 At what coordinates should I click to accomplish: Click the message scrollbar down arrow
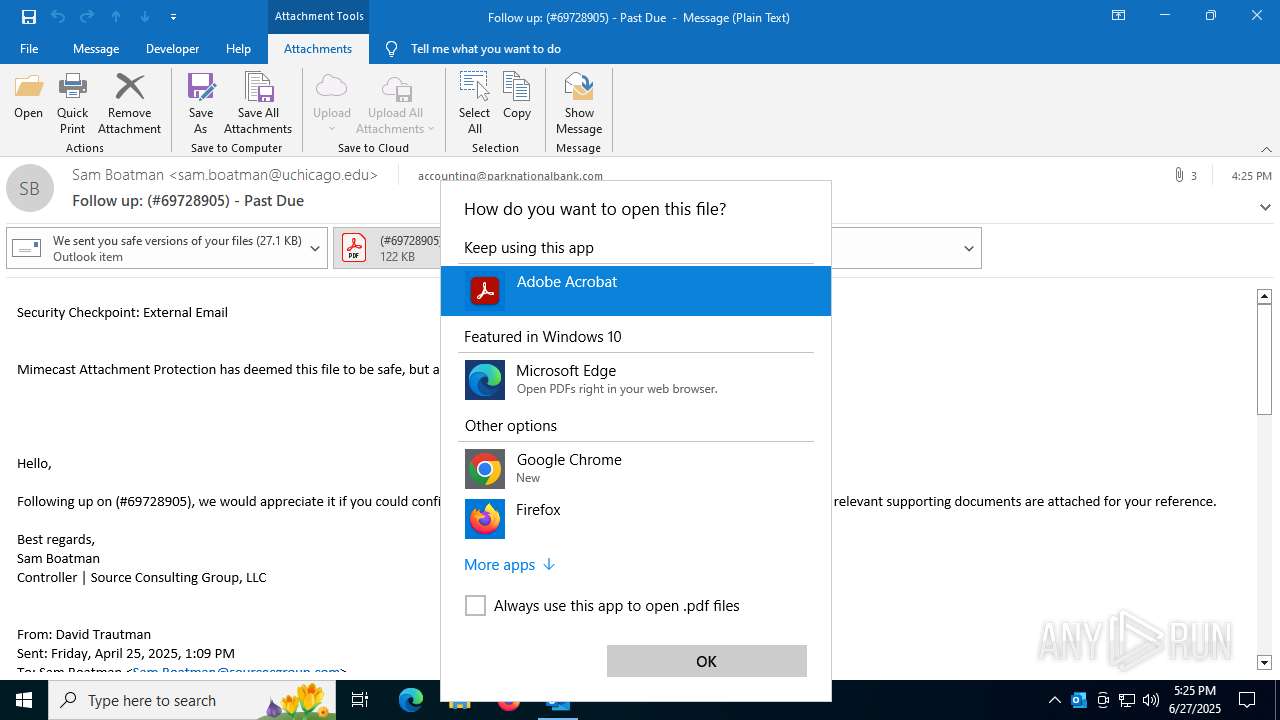(x=1264, y=662)
